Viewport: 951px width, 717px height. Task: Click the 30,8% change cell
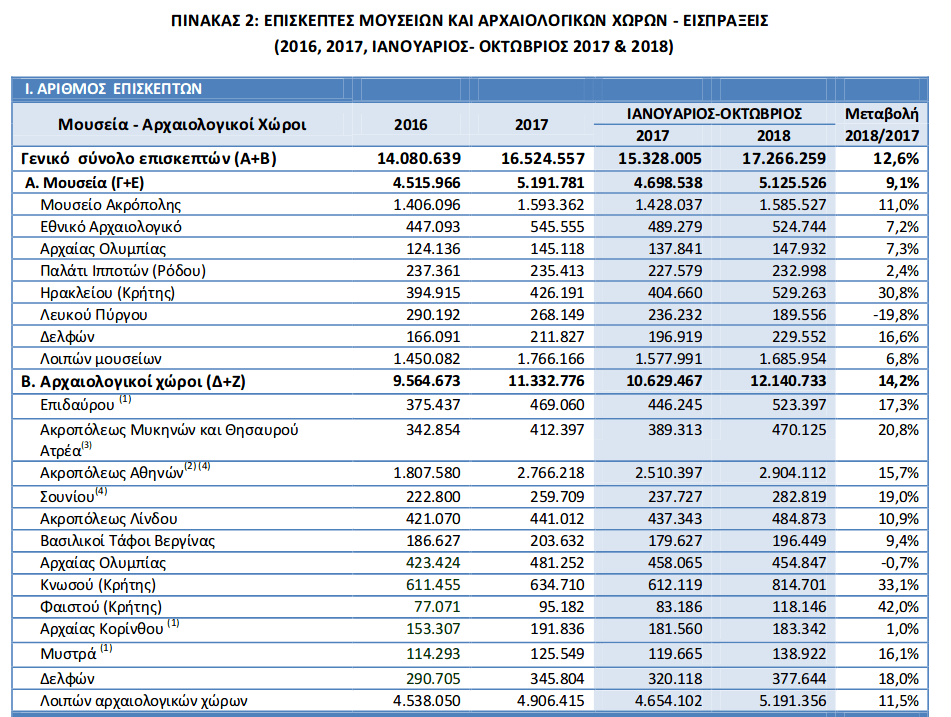tap(898, 293)
